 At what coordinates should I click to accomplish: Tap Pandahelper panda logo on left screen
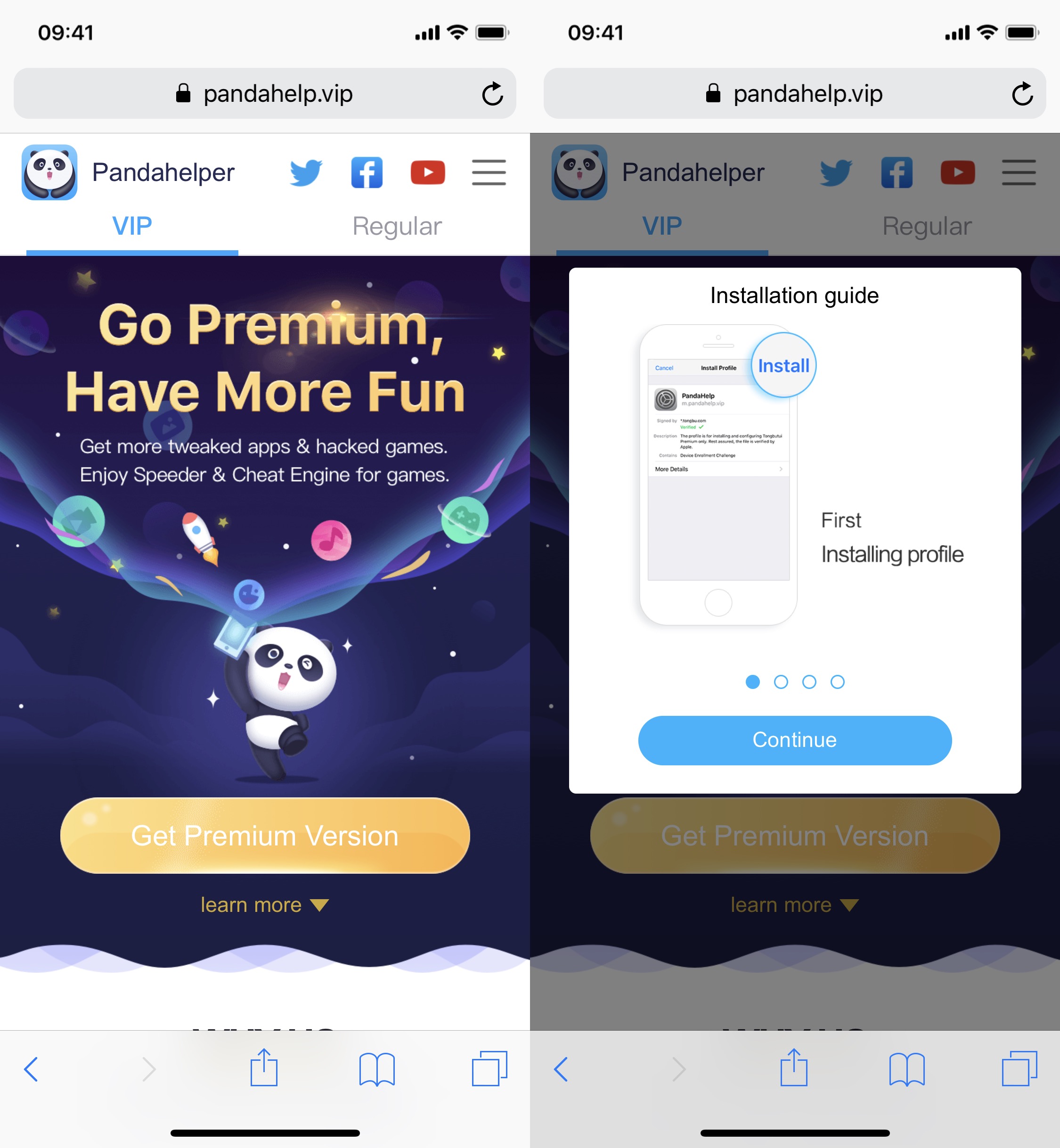(x=49, y=172)
